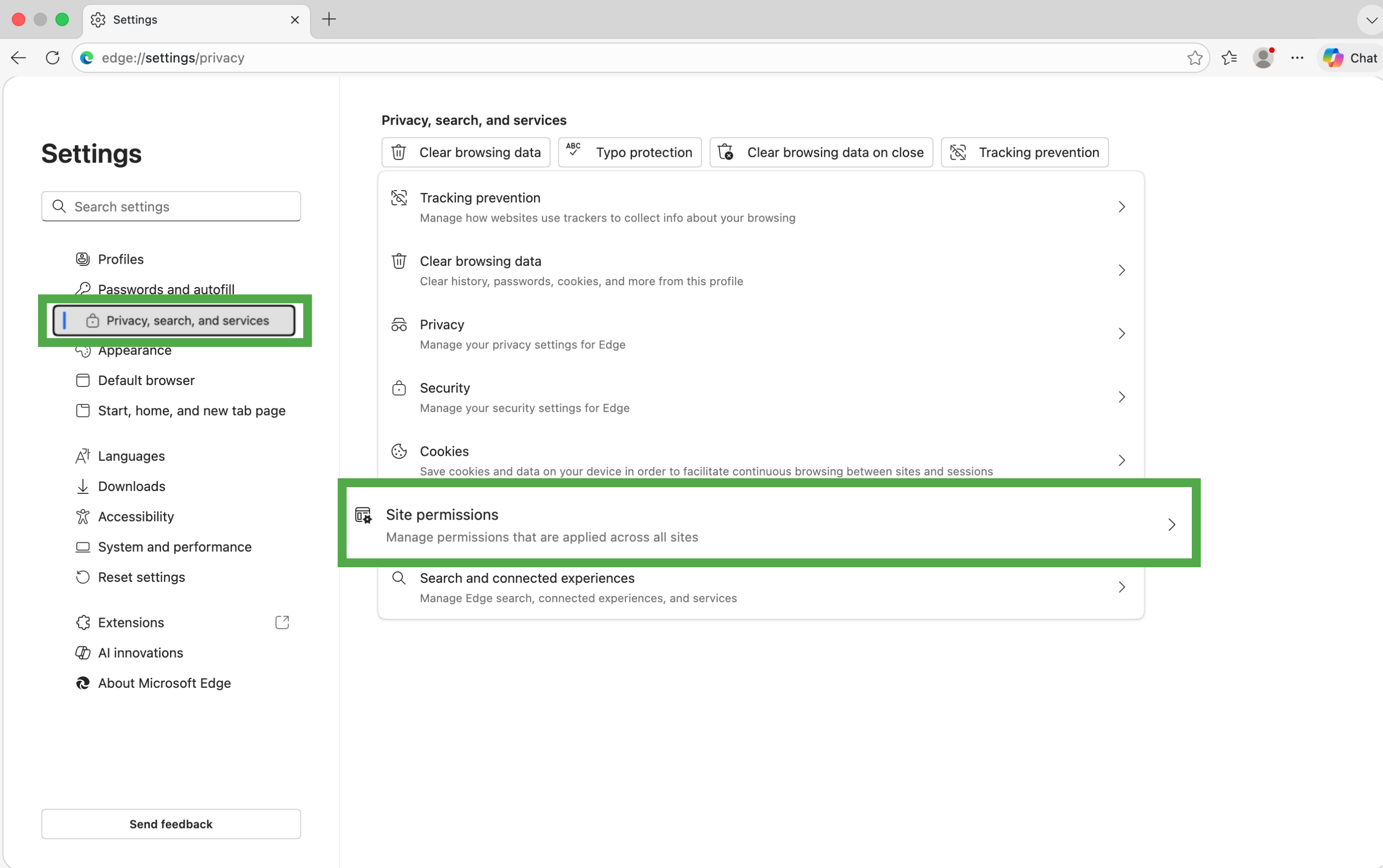Open the Settings and more ellipsis menu

(1297, 58)
